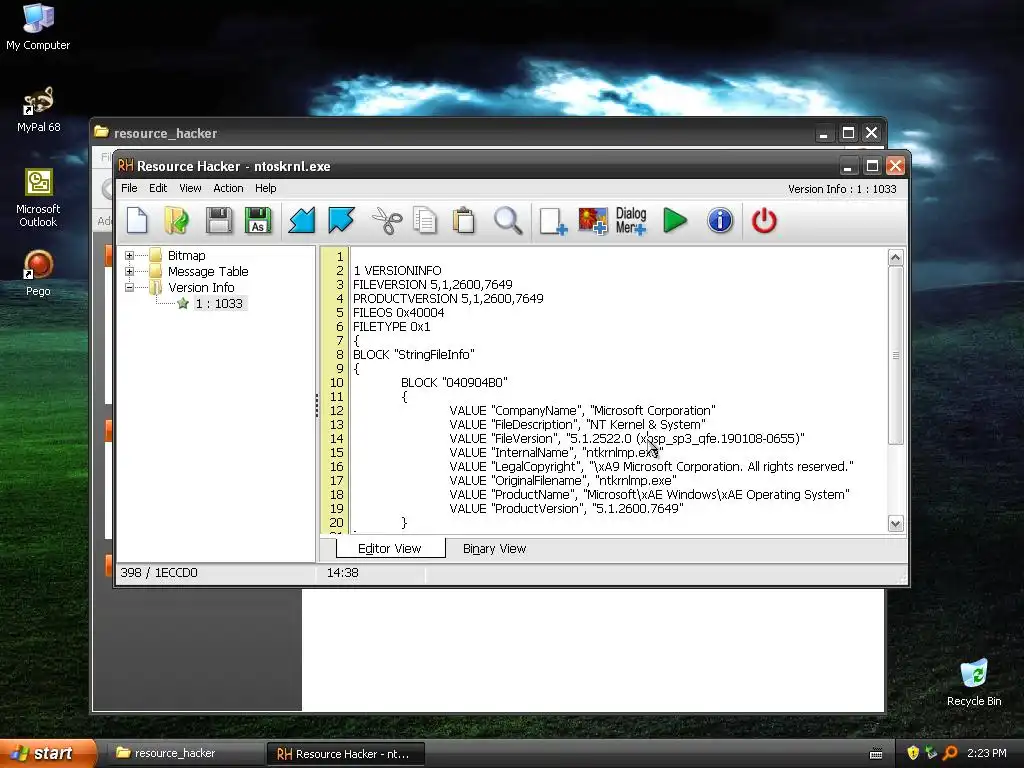Click the Copy pages icon
Screen dimensions: 1024x768
coord(425,221)
